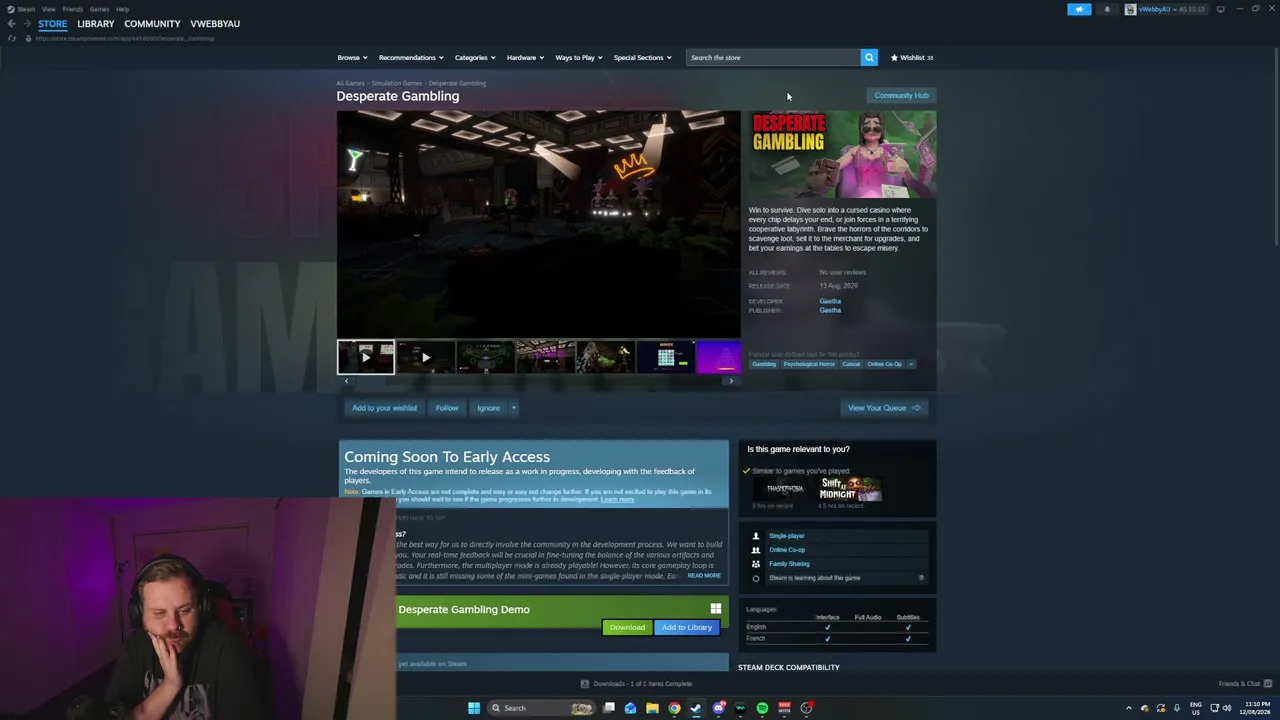Add the demo to Library
1280x720 pixels.
(x=687, y=627)
